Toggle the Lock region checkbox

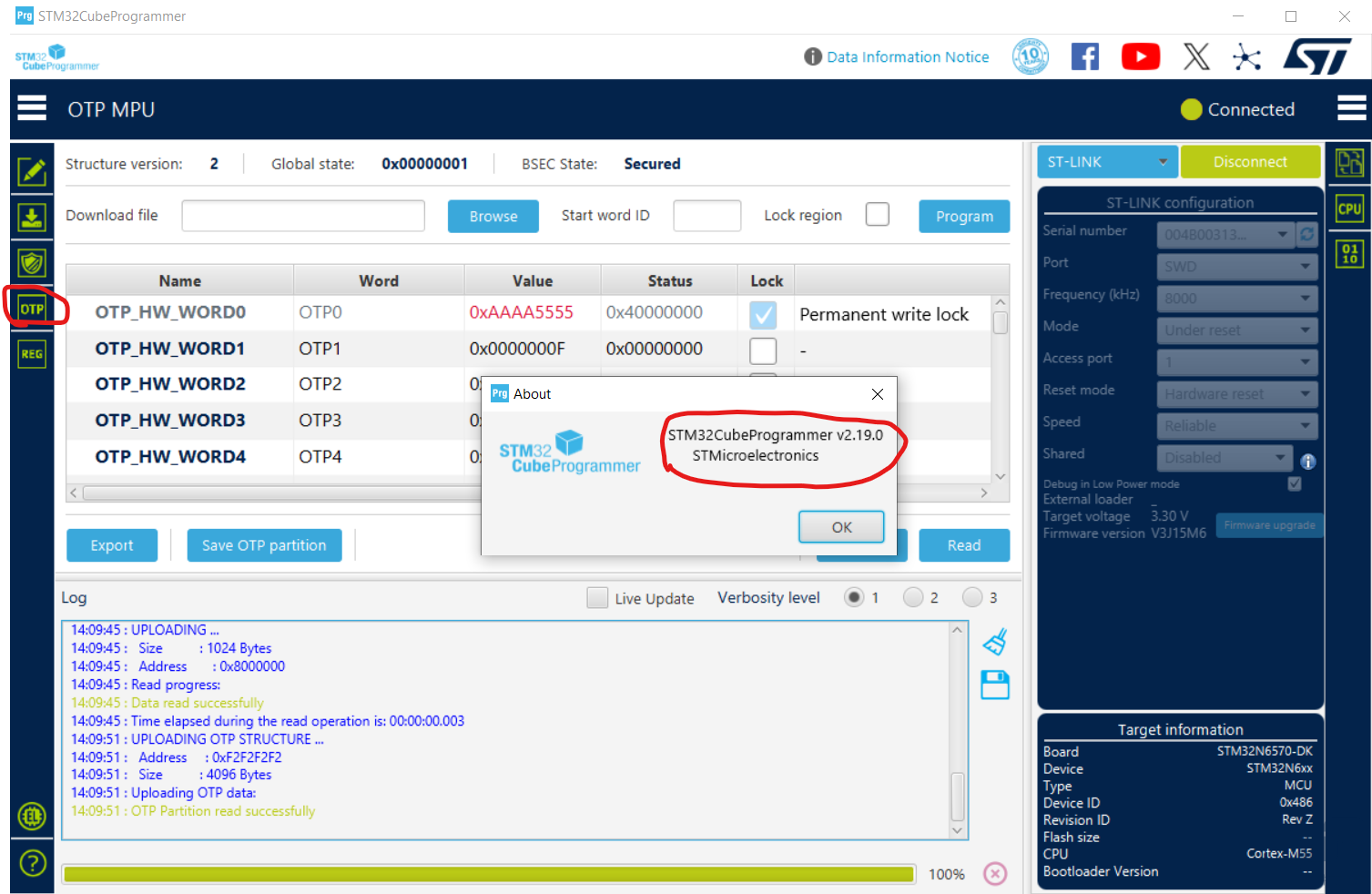tap(878, 215)
